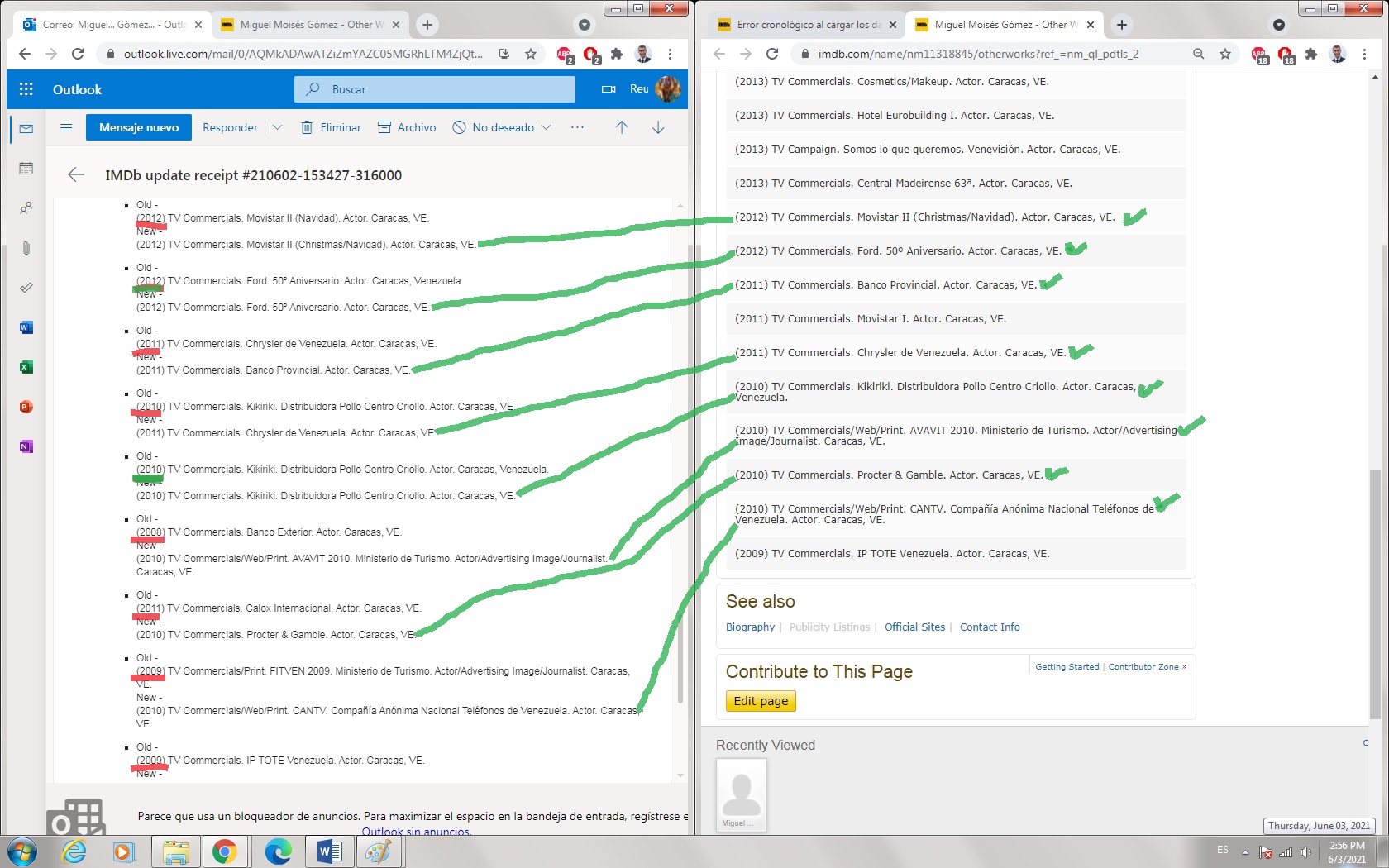Open People contacts in the Outlook sidebar
This screenshot has width=1389, height=868.
(x=26, y=208)
